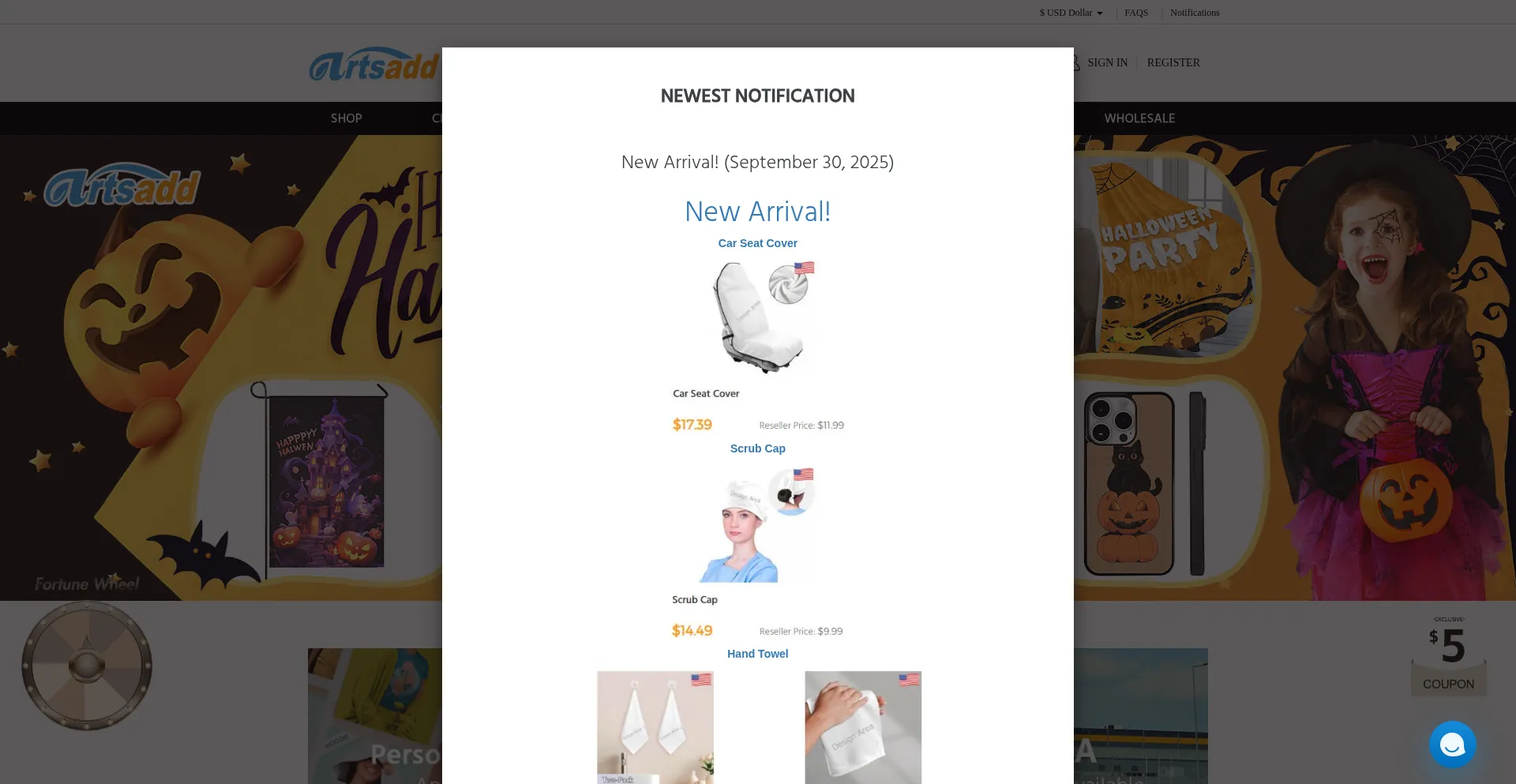Click the user account icon beside Sign In

click(1075, 62)
